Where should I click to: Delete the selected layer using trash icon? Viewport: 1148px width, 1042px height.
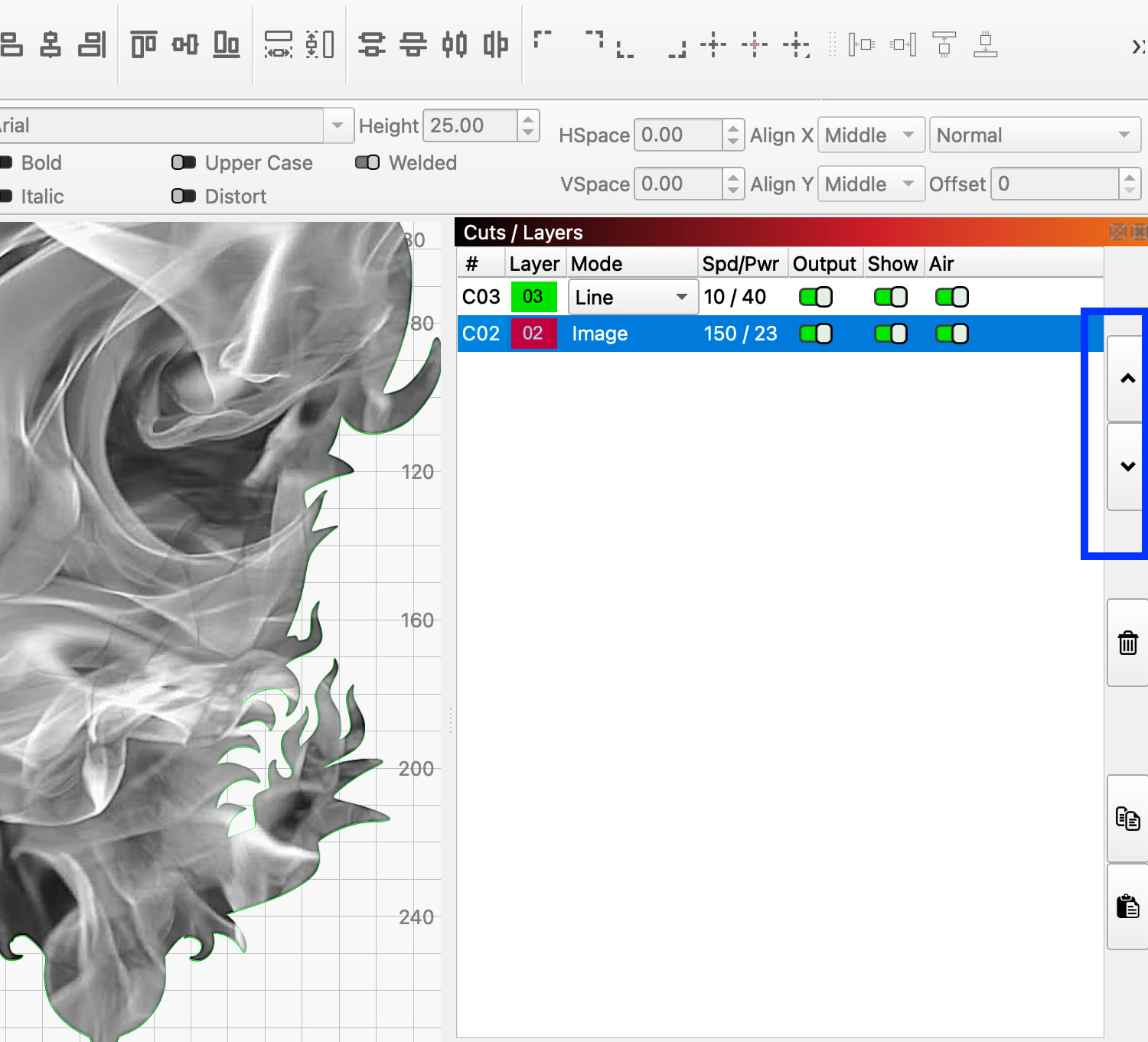[1127, 643]
